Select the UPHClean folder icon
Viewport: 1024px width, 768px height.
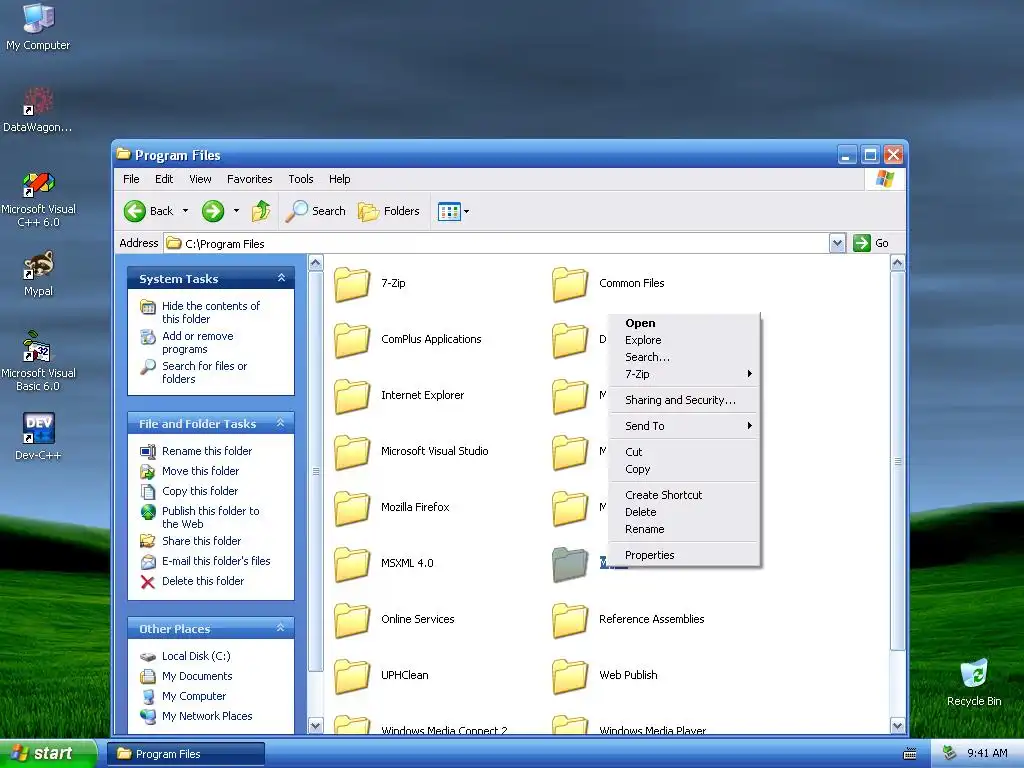pyautogui.click(x=352, y=676)
